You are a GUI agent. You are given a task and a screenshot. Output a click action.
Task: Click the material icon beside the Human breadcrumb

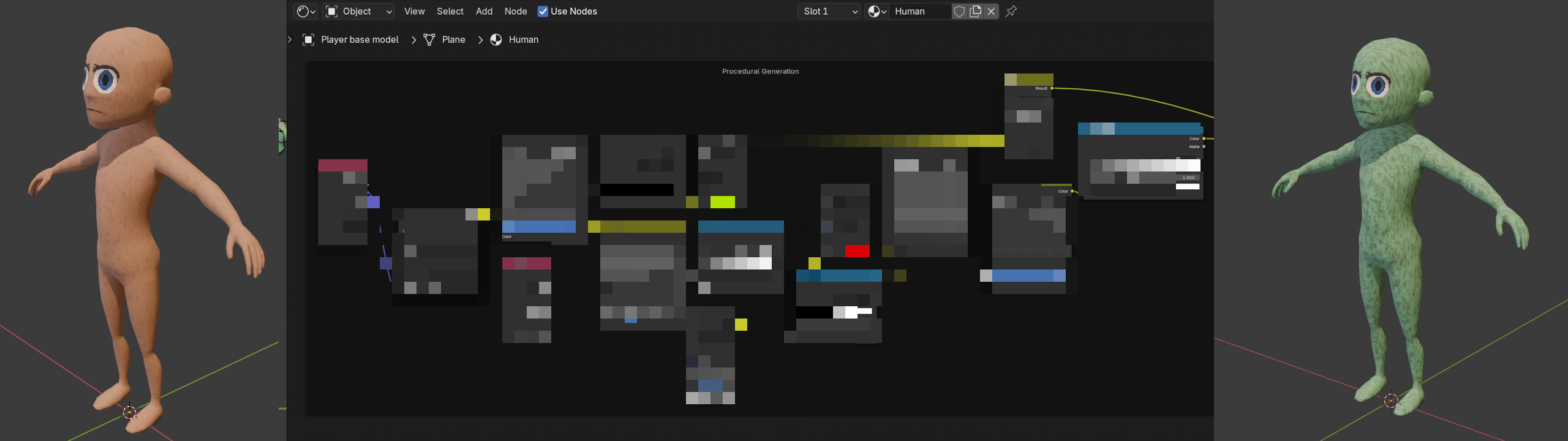pyautogui.click(x=496, y=40)
